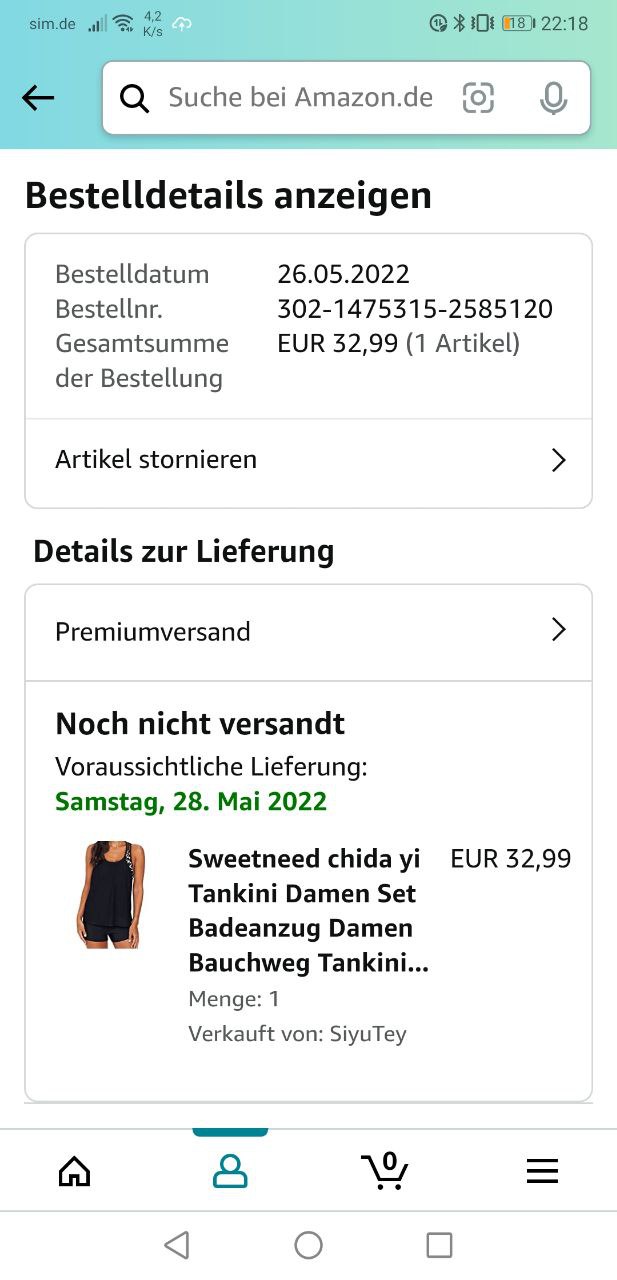617x1280 pixels.
Task: Open the shopping cart icon
Action: [385, 1171]
